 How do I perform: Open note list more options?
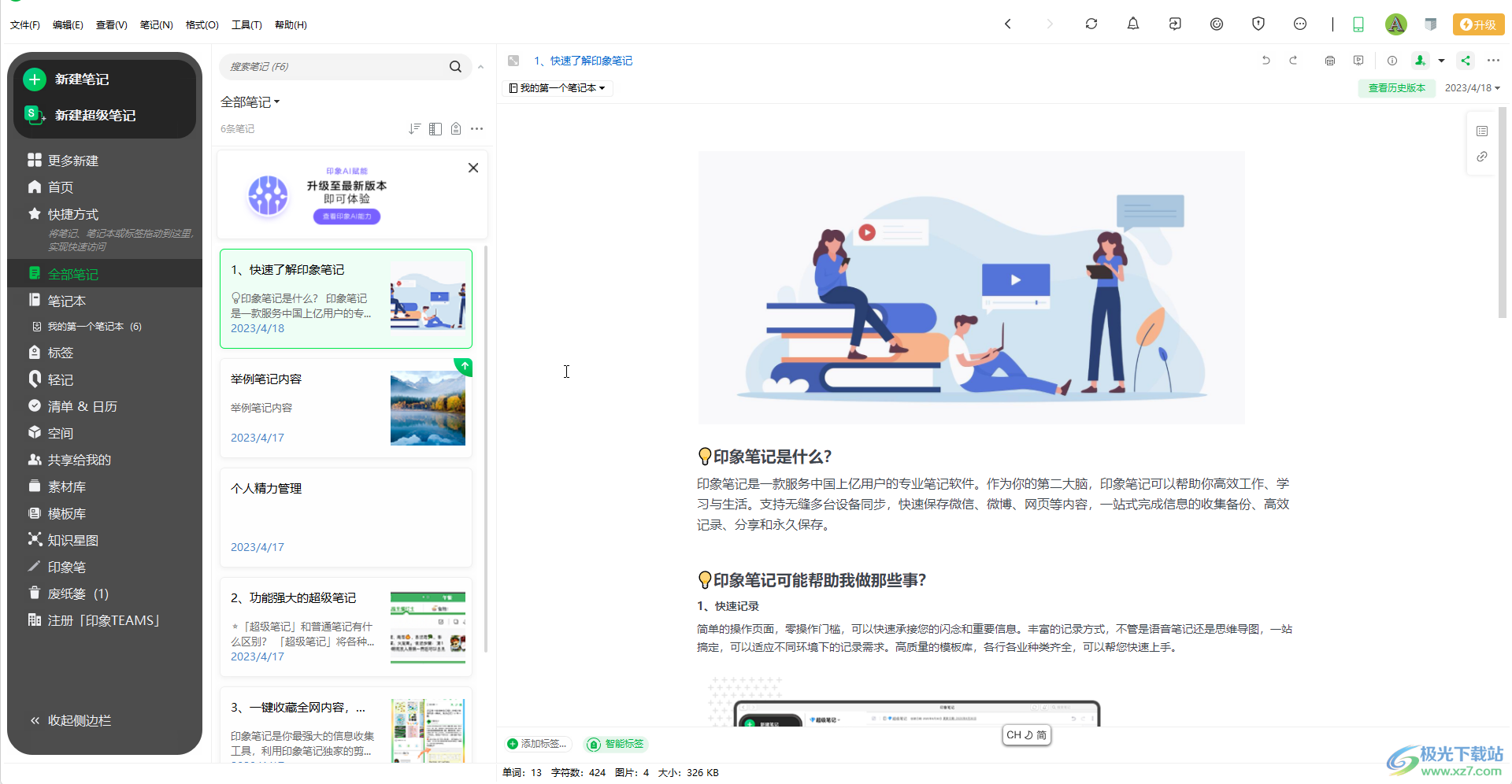tap(476, 128)
